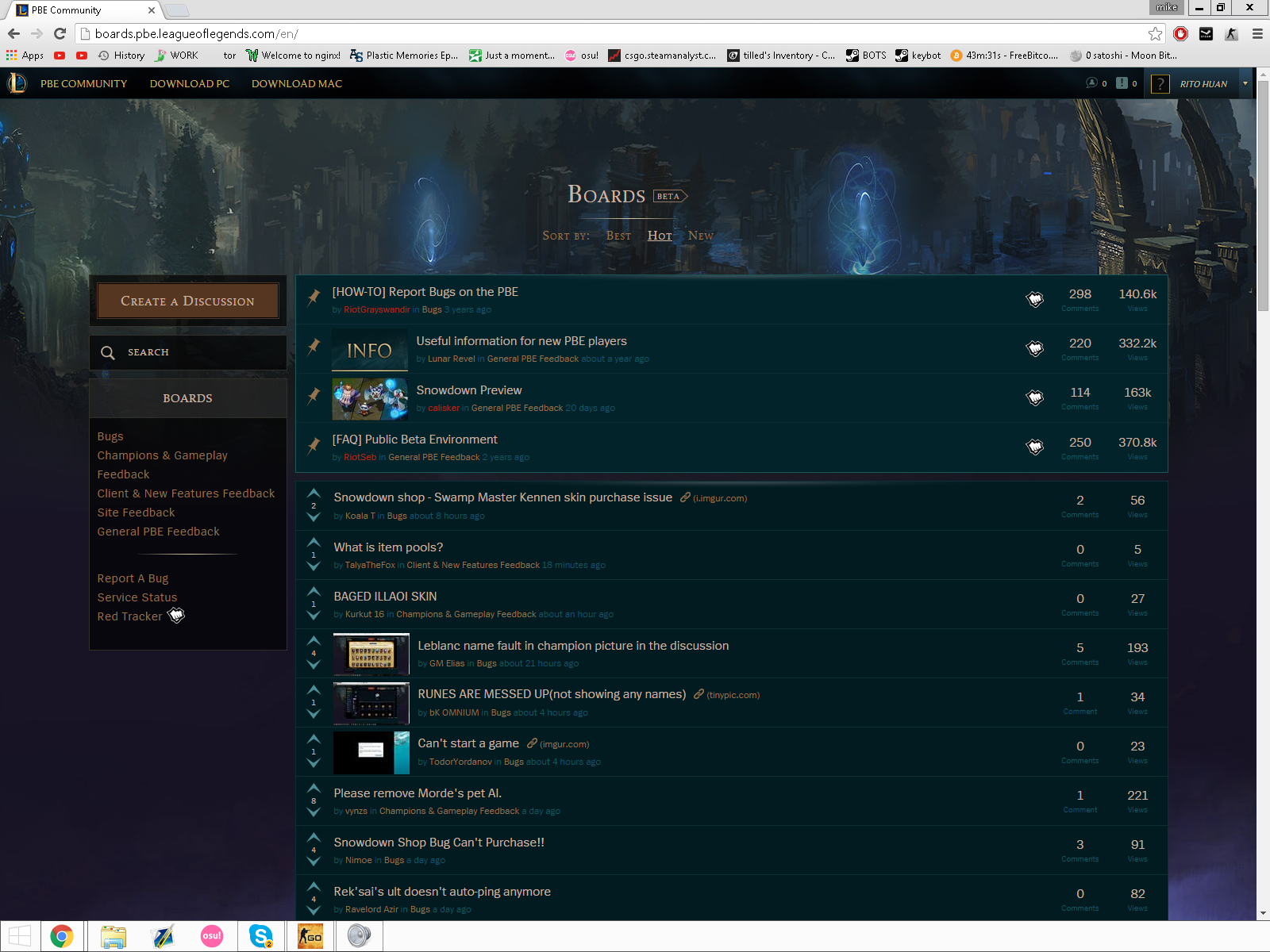1270x952 pixels.
Task: Sort discussions by Hot
Action: (x=660, y=236)
